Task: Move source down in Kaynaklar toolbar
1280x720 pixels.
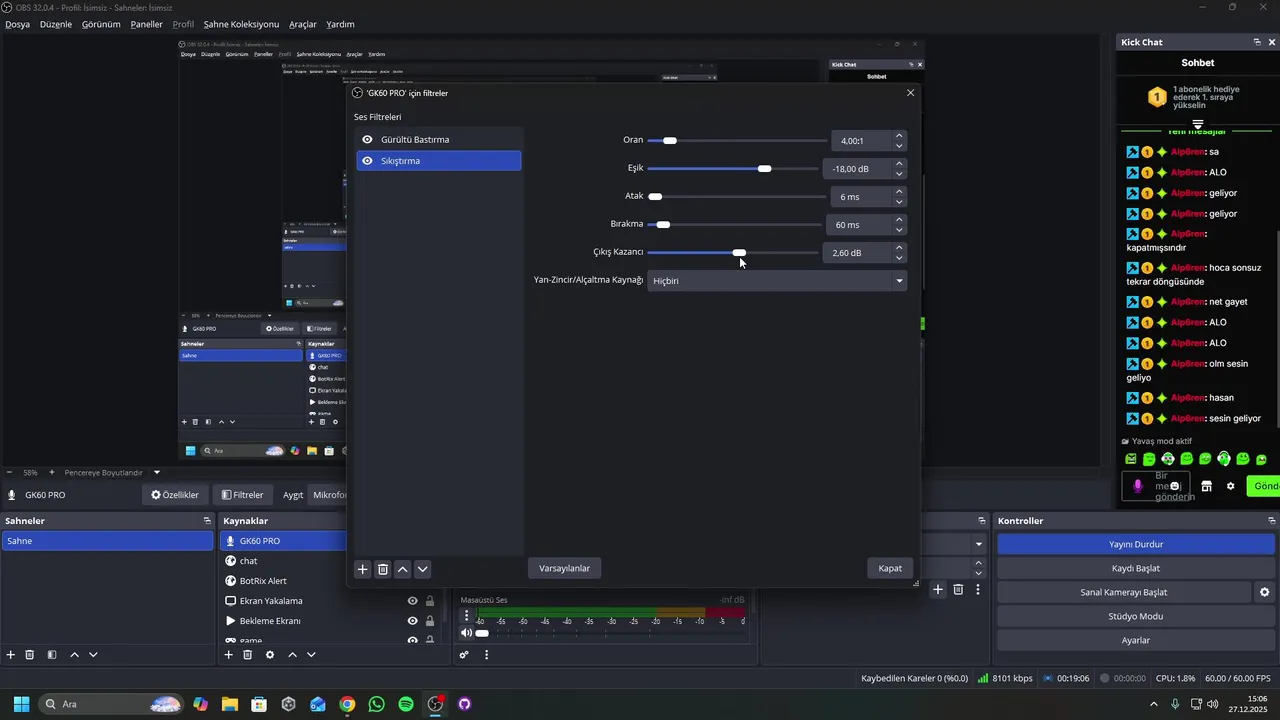Action: (311, 655)
